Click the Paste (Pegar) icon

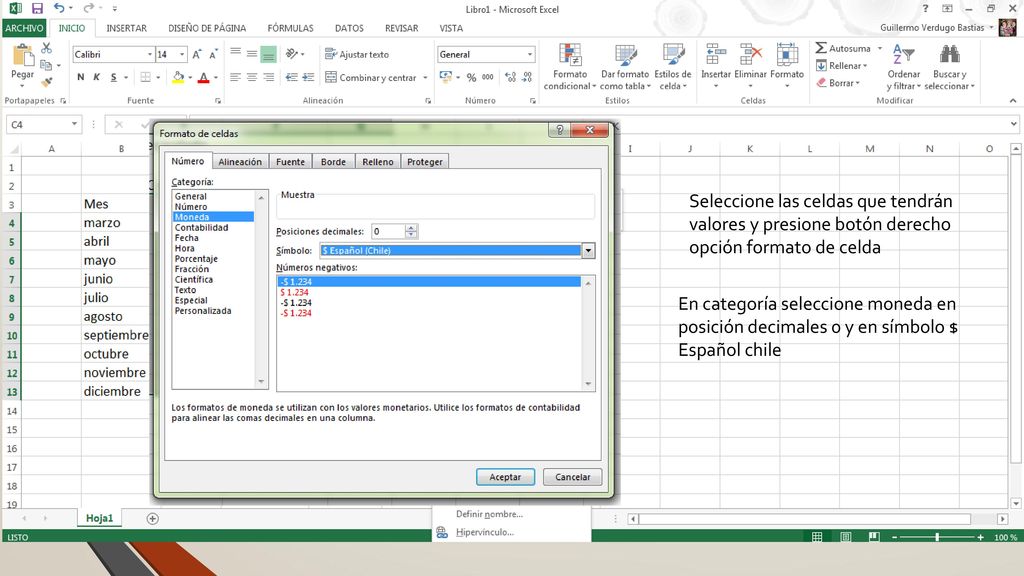click(23, 56)
